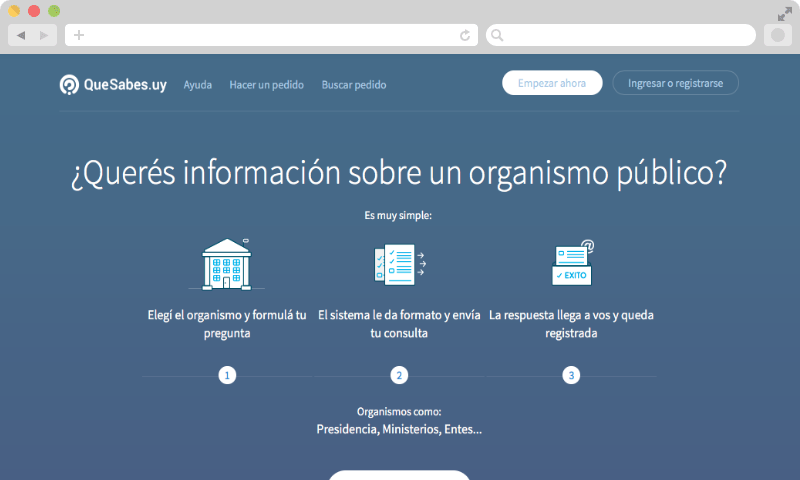Click the email envelope EXITO icon
Viewport: 800px width, 480px height.
coord(571,263)
